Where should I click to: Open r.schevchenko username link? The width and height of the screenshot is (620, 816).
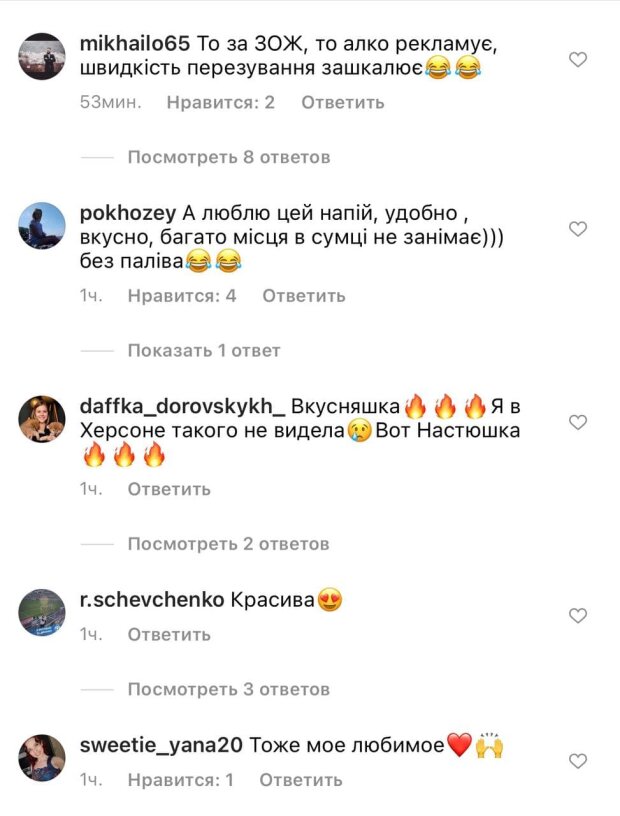[152, 600]
